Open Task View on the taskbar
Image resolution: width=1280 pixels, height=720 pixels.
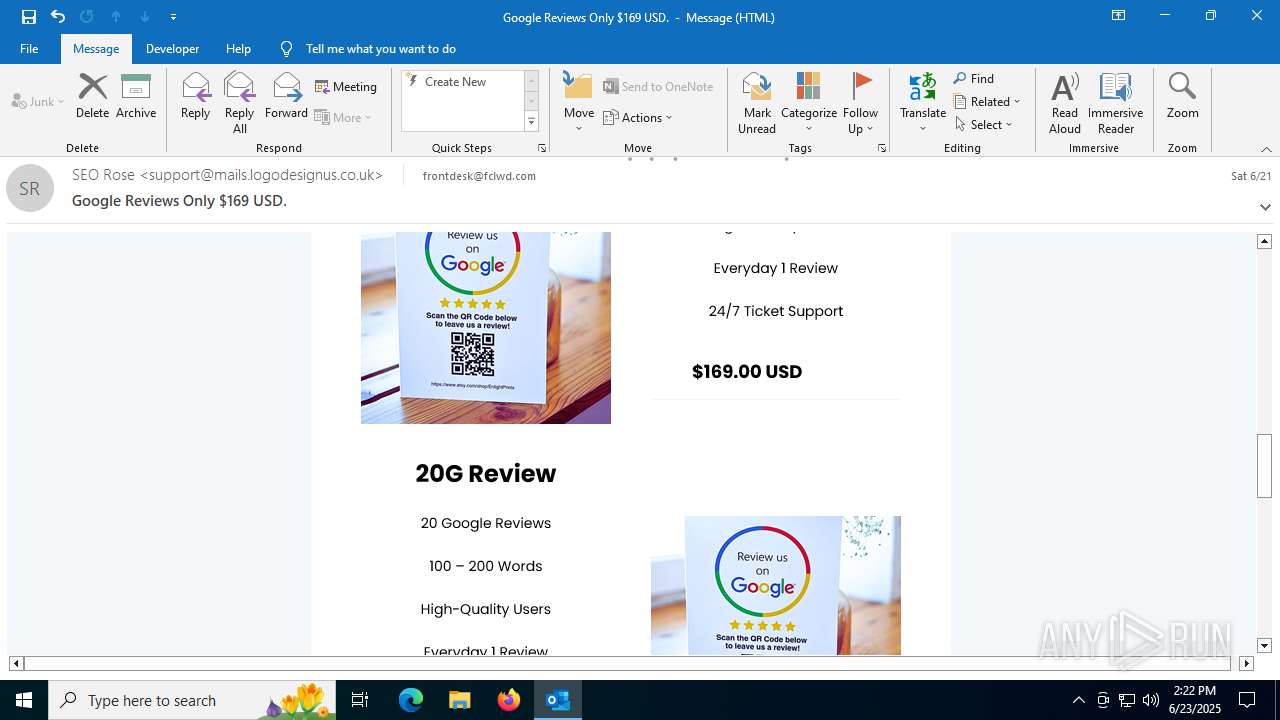[x=360, y=700]
